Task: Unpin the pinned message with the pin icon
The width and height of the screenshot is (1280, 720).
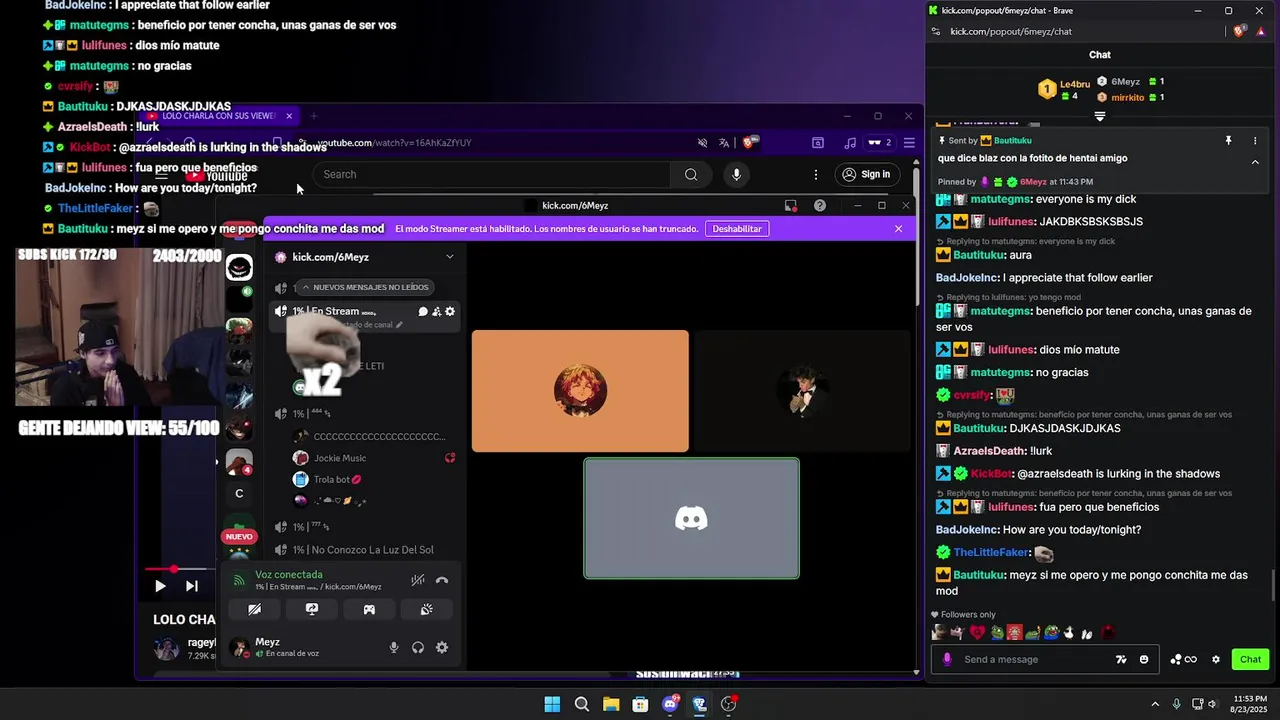Action: [x=1228, y=141]
